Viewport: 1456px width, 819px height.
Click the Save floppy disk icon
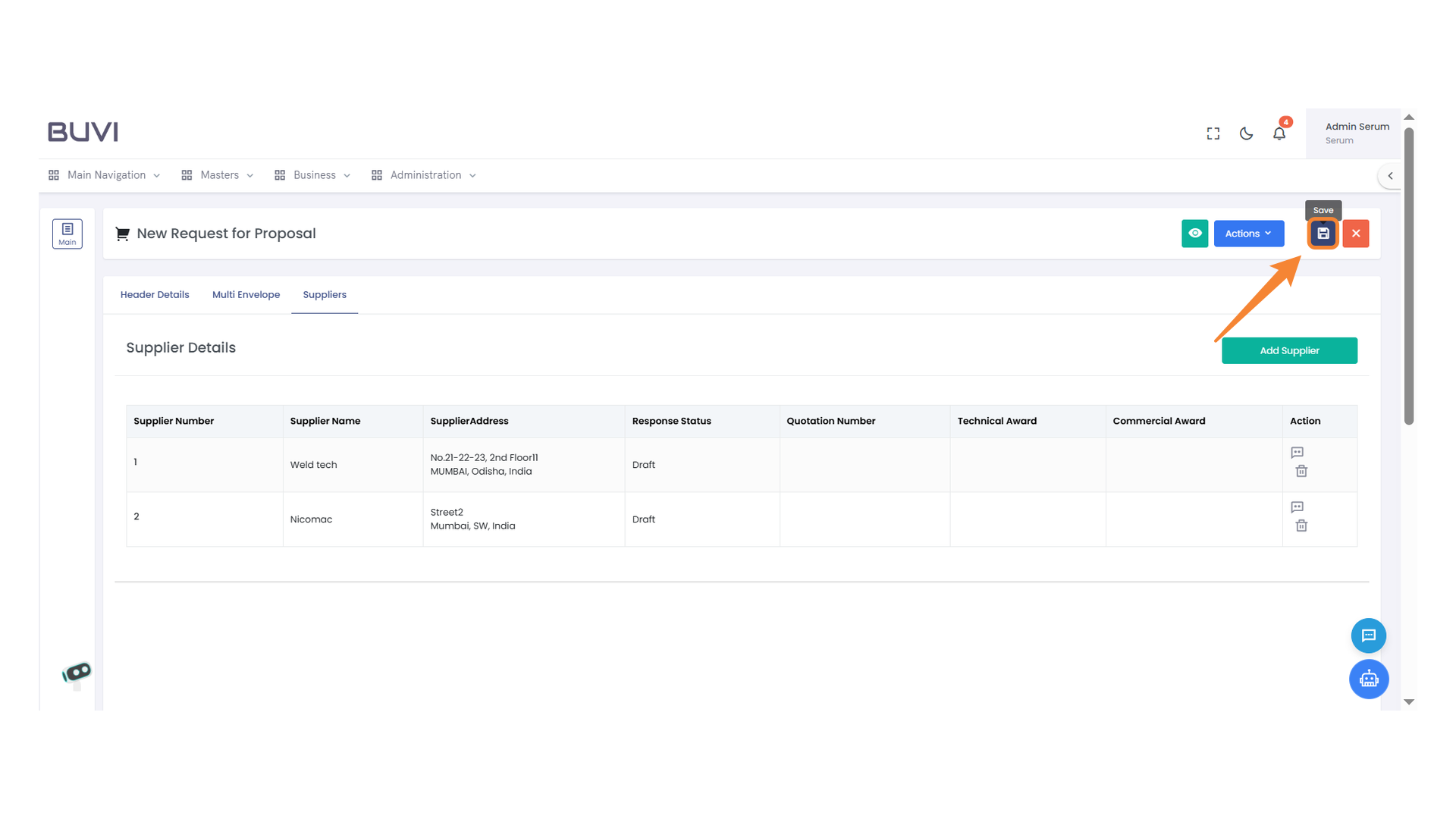pos(1323,234)
